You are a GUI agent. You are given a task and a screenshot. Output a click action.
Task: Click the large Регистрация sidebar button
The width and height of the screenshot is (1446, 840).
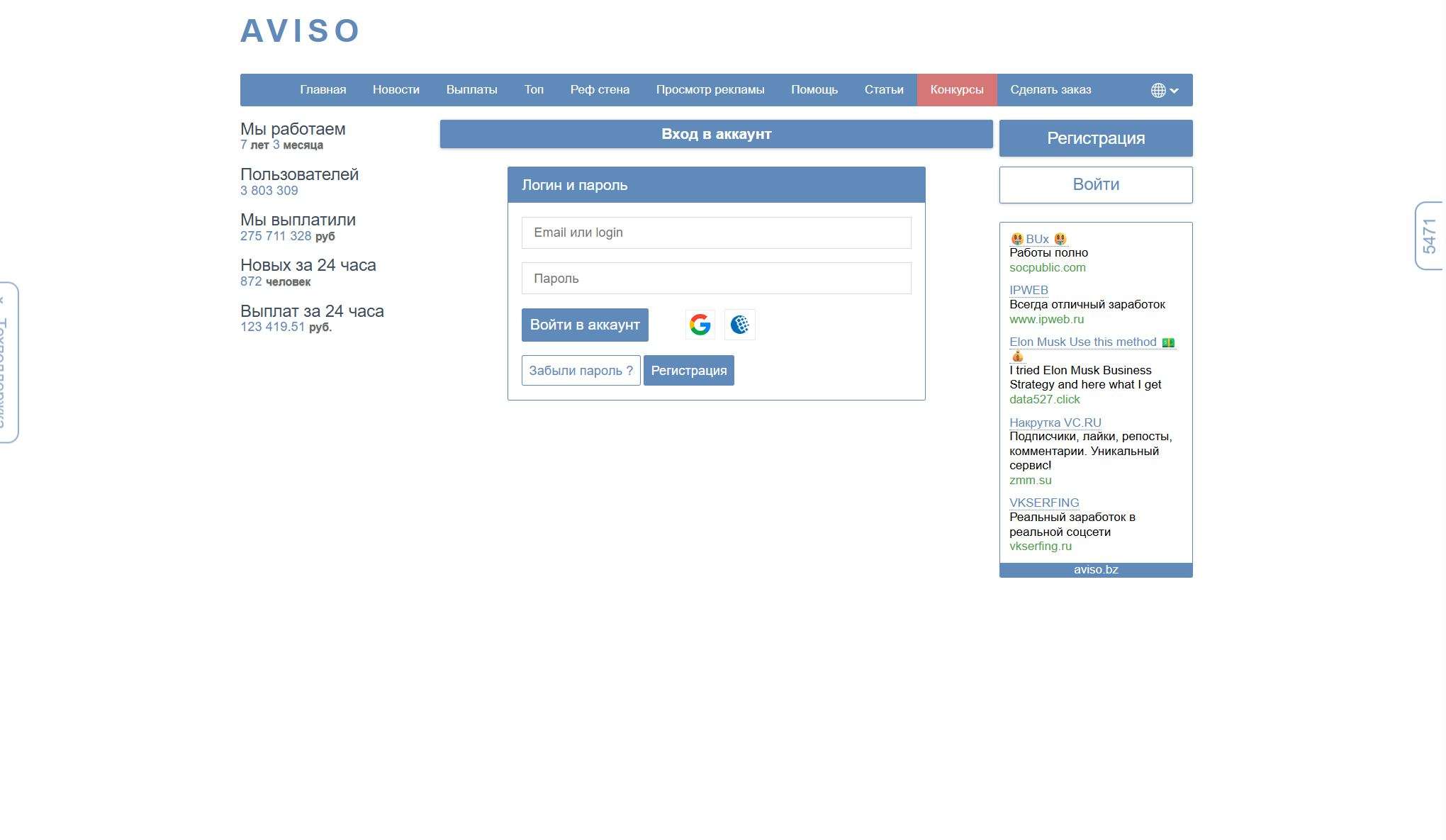[x=1095, y=138]
